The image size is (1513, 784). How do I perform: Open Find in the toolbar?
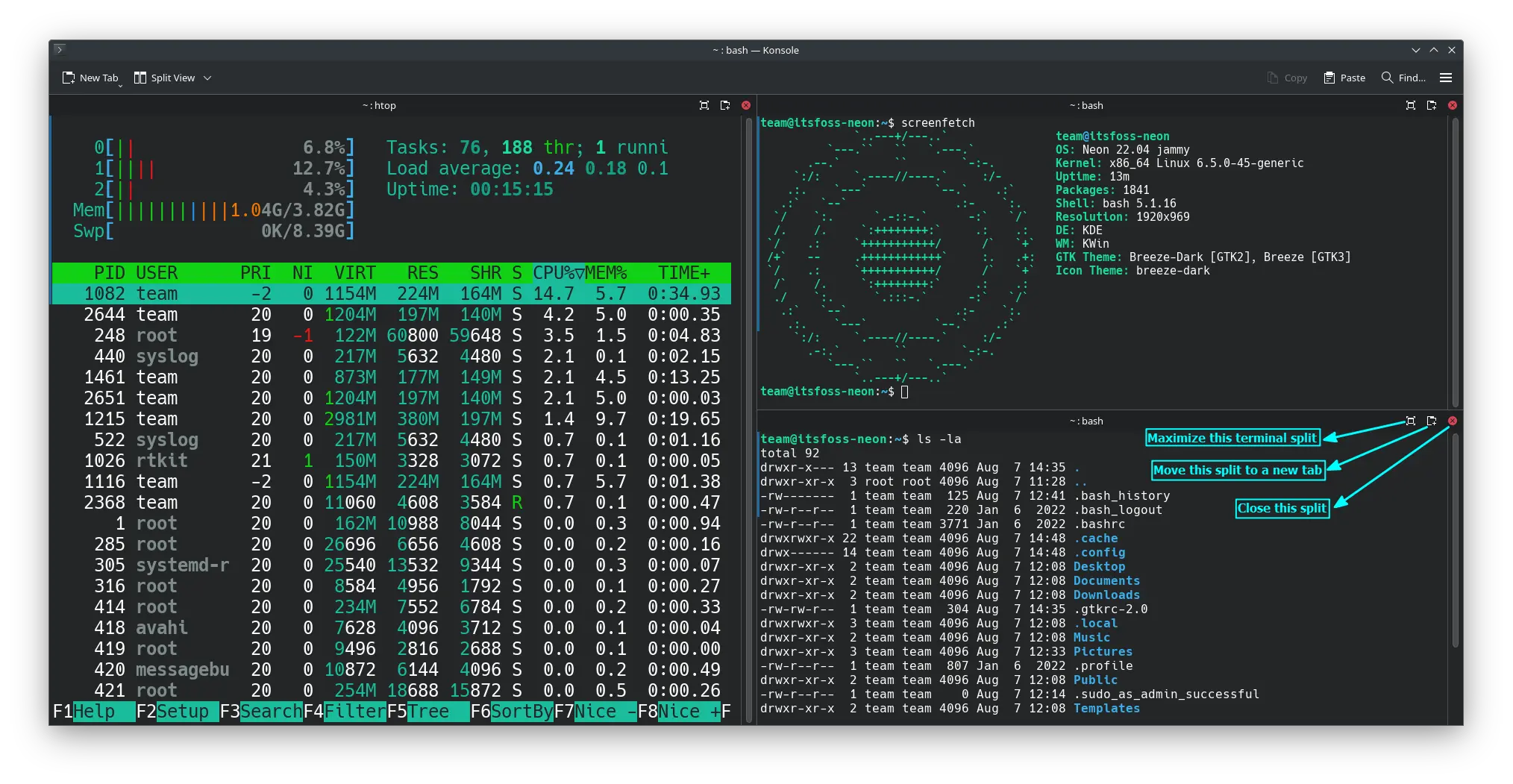pos(1403,78)
